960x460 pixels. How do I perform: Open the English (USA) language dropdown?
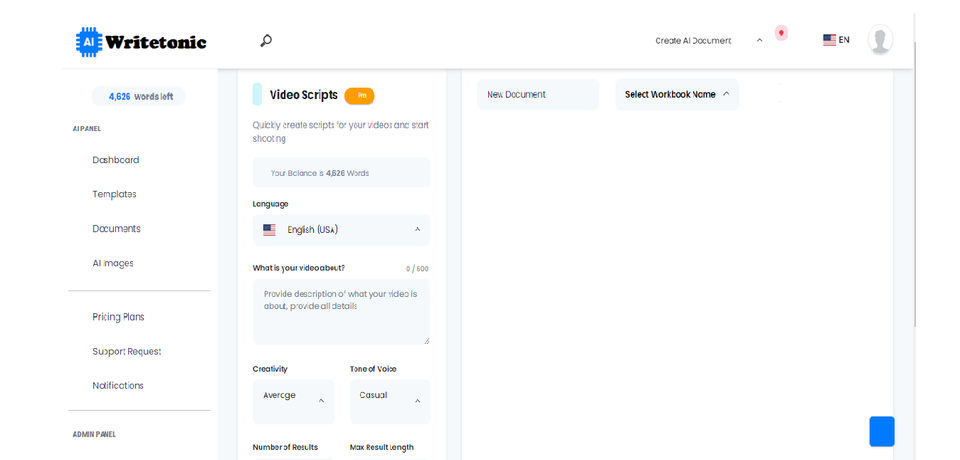[341, 230]
